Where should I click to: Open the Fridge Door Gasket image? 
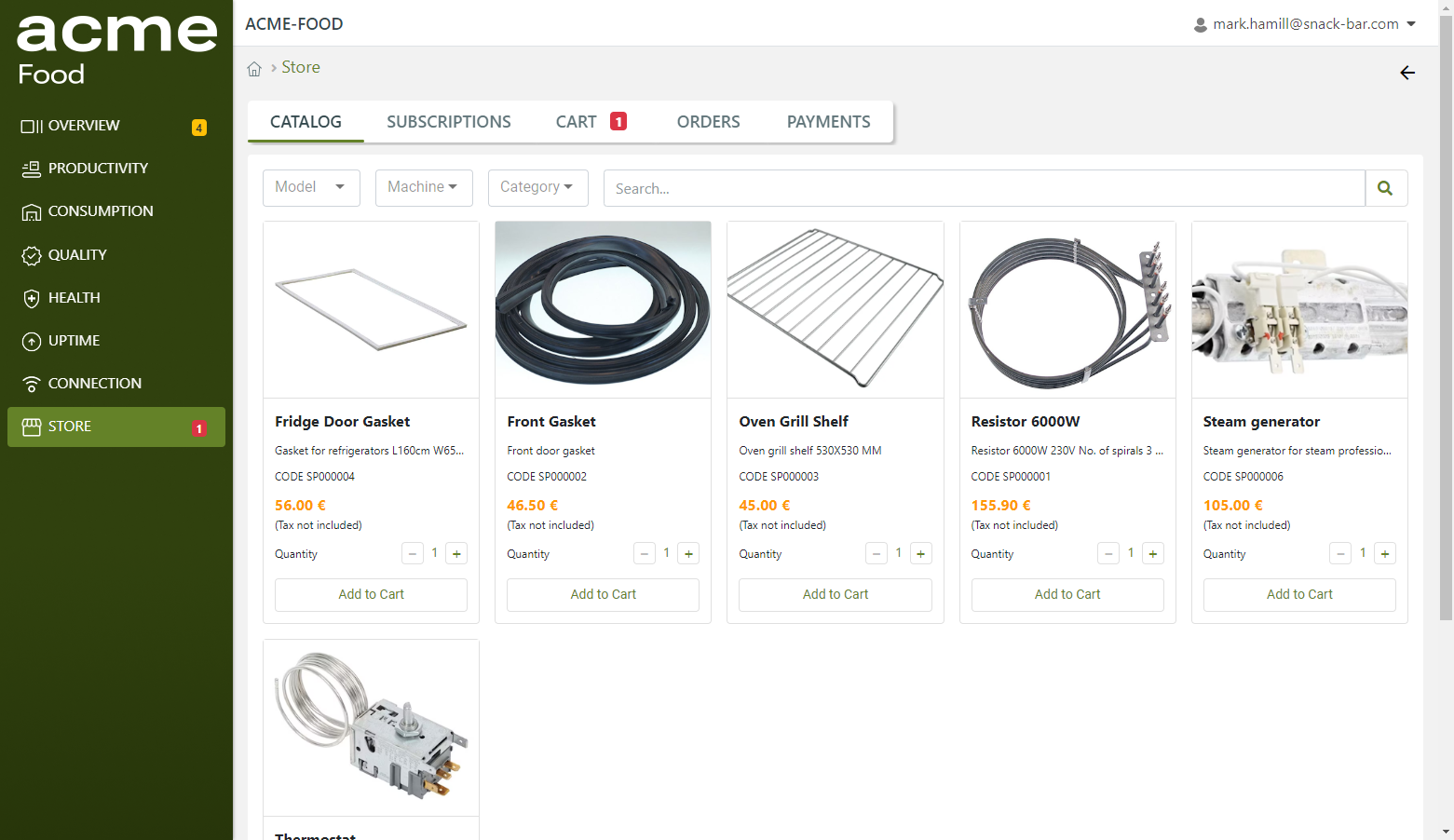click(371, 310)
